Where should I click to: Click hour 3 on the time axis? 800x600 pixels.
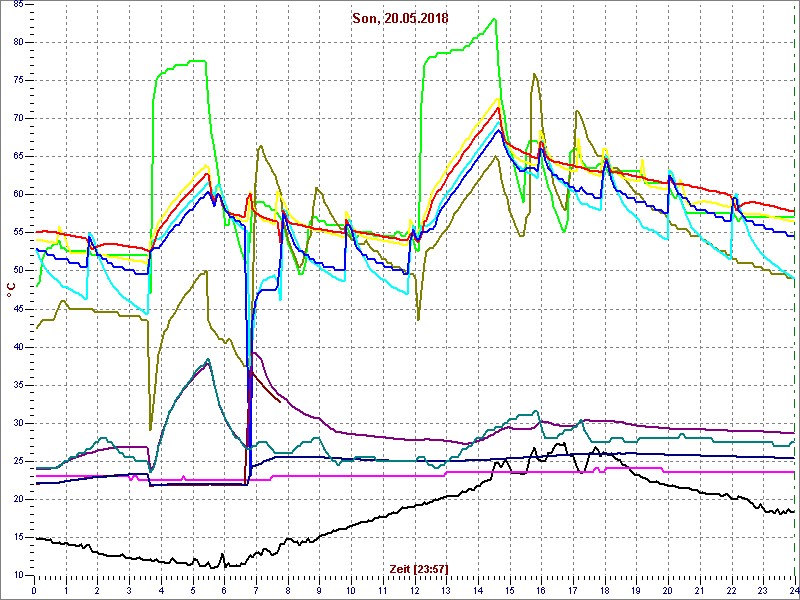point(129,590)
